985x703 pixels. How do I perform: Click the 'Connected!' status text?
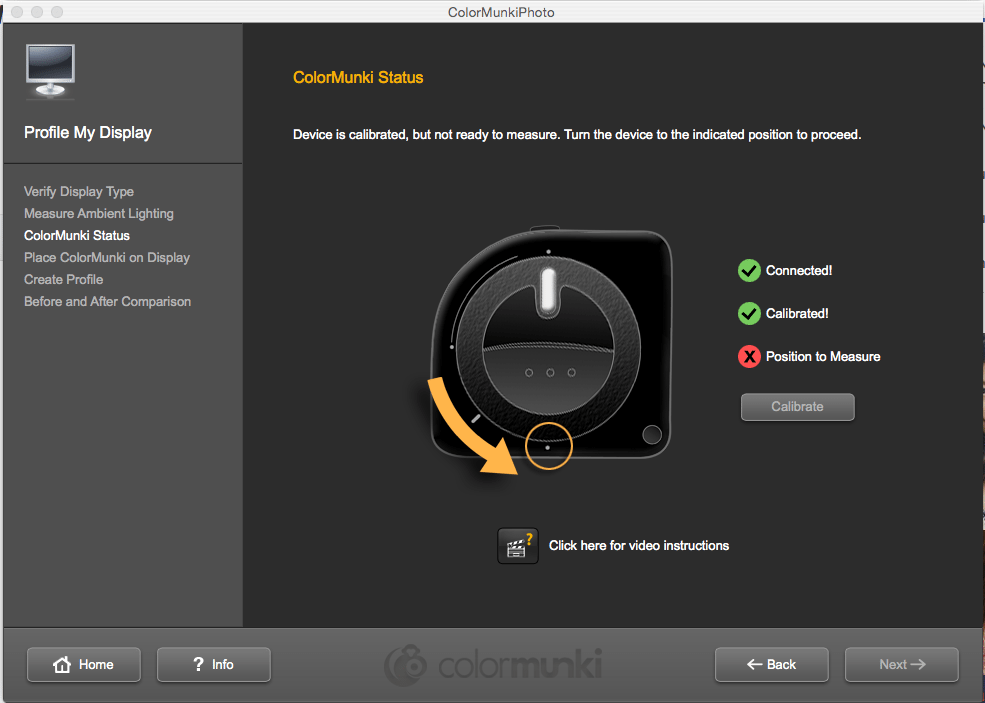(799, 270)
